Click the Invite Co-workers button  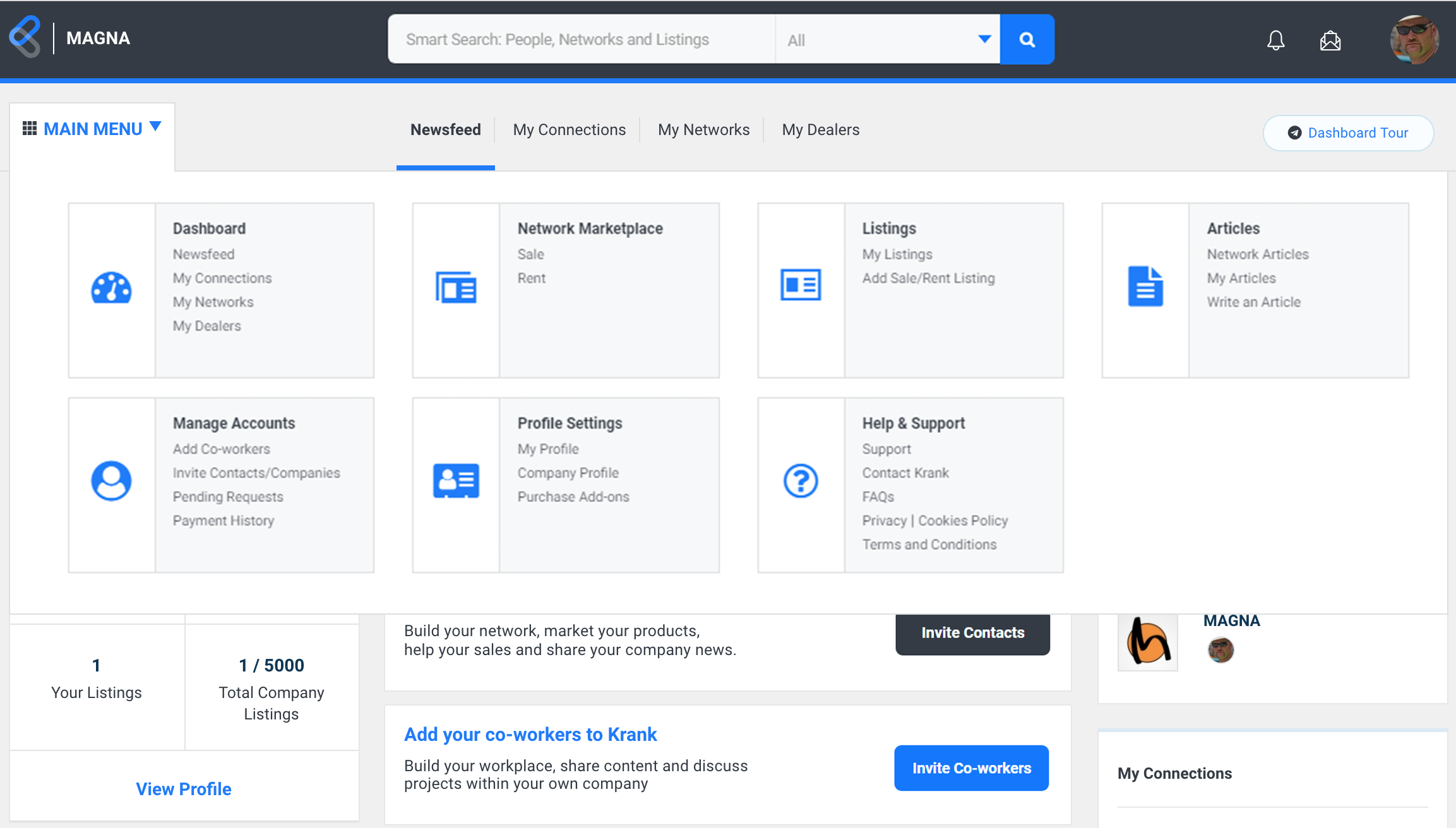point(971,768)
